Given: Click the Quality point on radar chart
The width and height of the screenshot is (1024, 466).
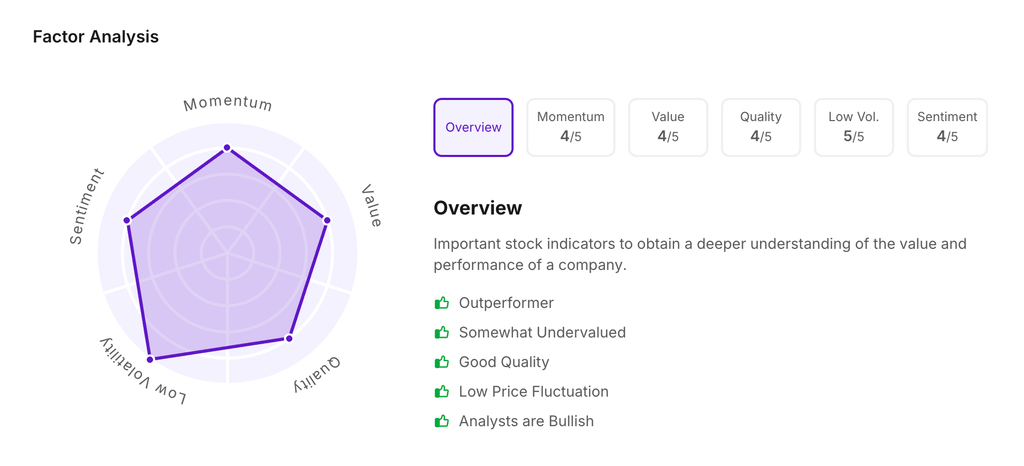Looking at the screenshot, I should click(289, 339).
